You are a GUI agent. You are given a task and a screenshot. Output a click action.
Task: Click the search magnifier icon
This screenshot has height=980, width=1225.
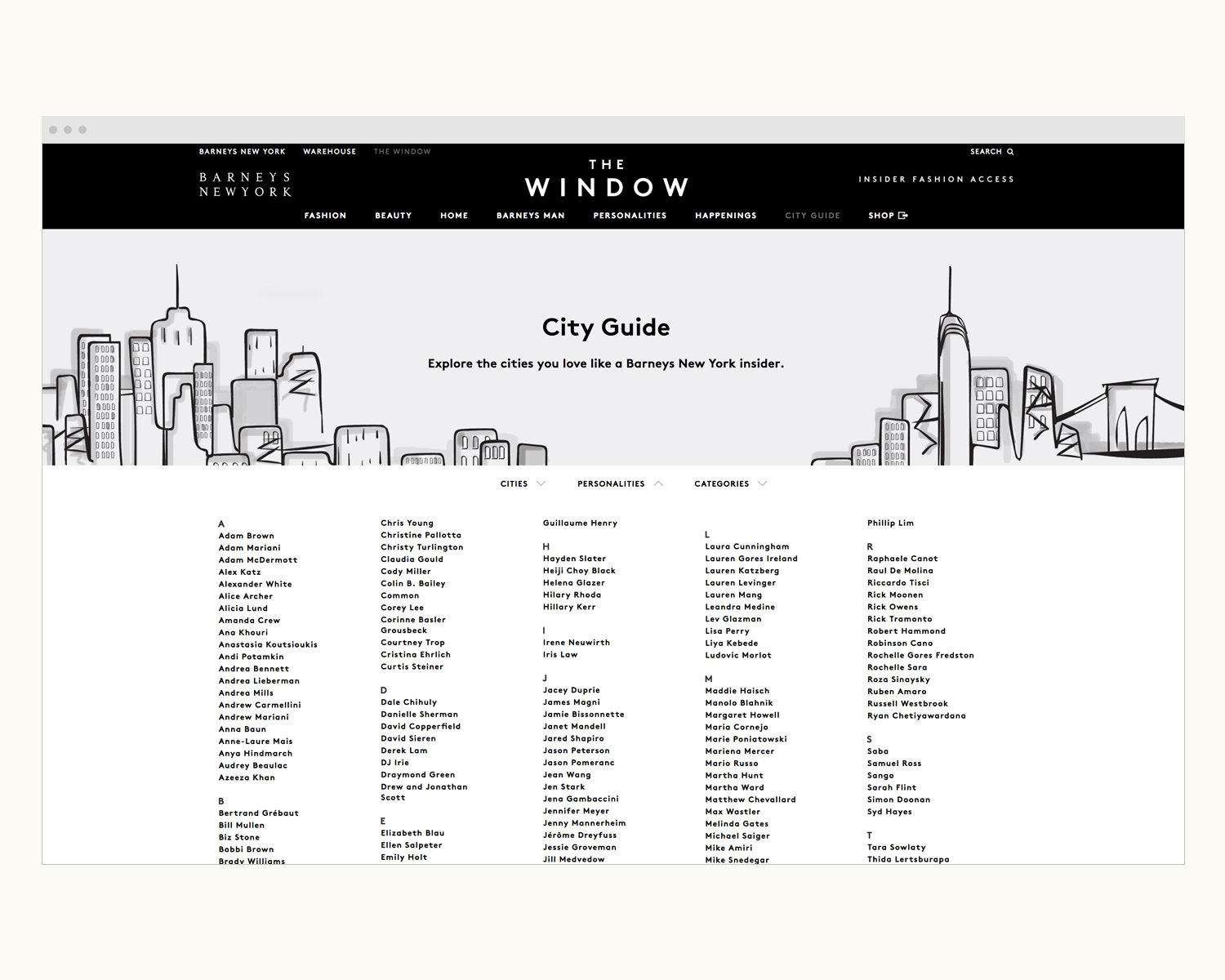pyautogui.click(x=1010, y=152)
